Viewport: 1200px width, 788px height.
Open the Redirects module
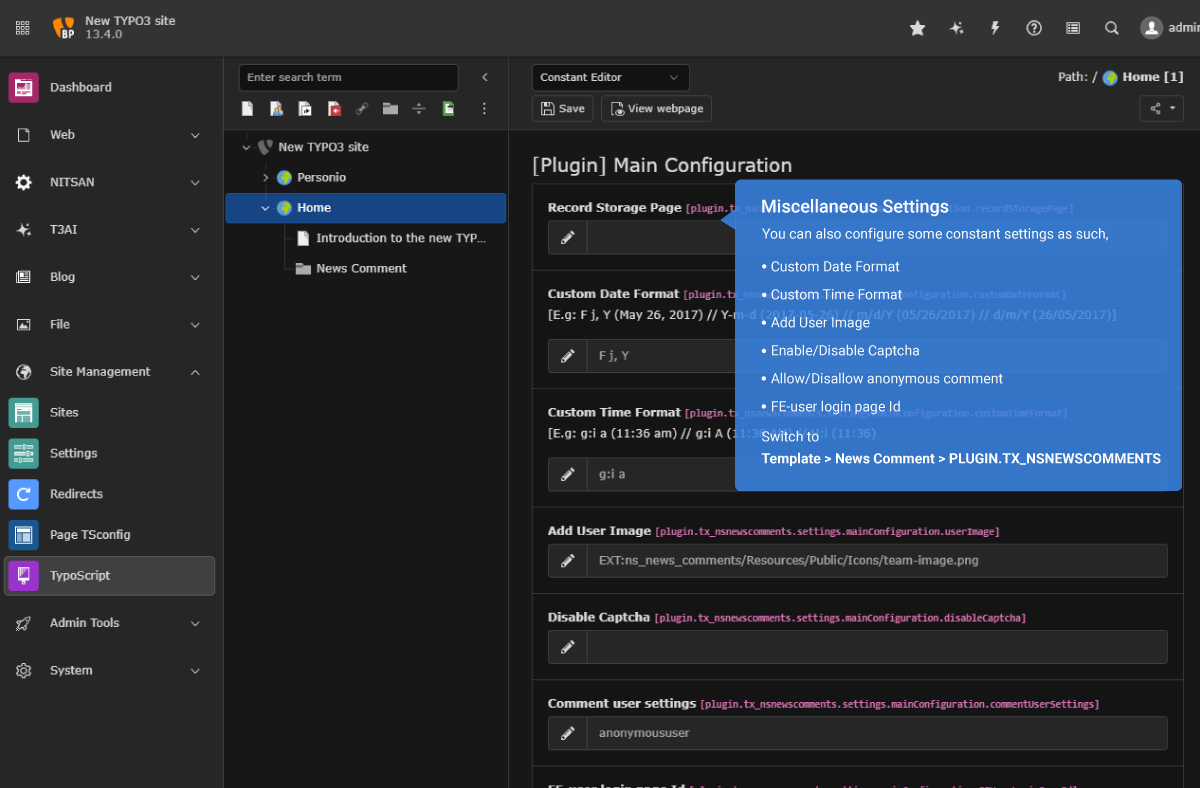pos(76,494)
